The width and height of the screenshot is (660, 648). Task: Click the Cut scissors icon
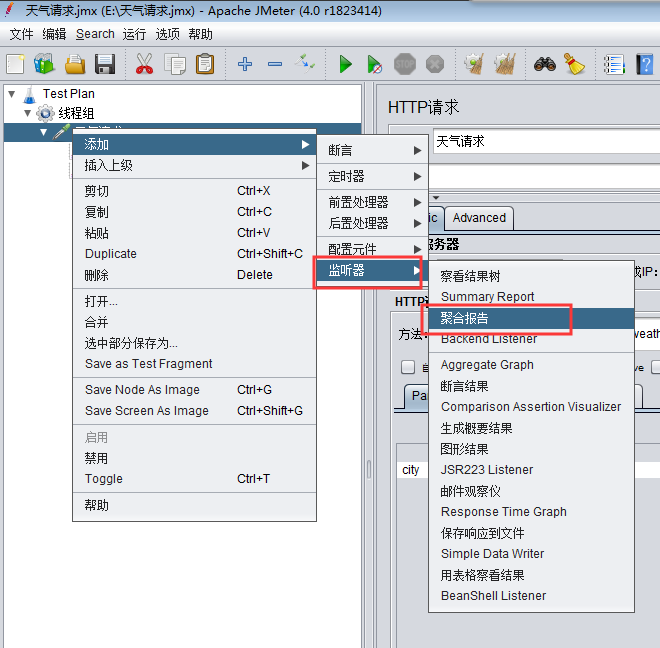[x=144, y=64]
